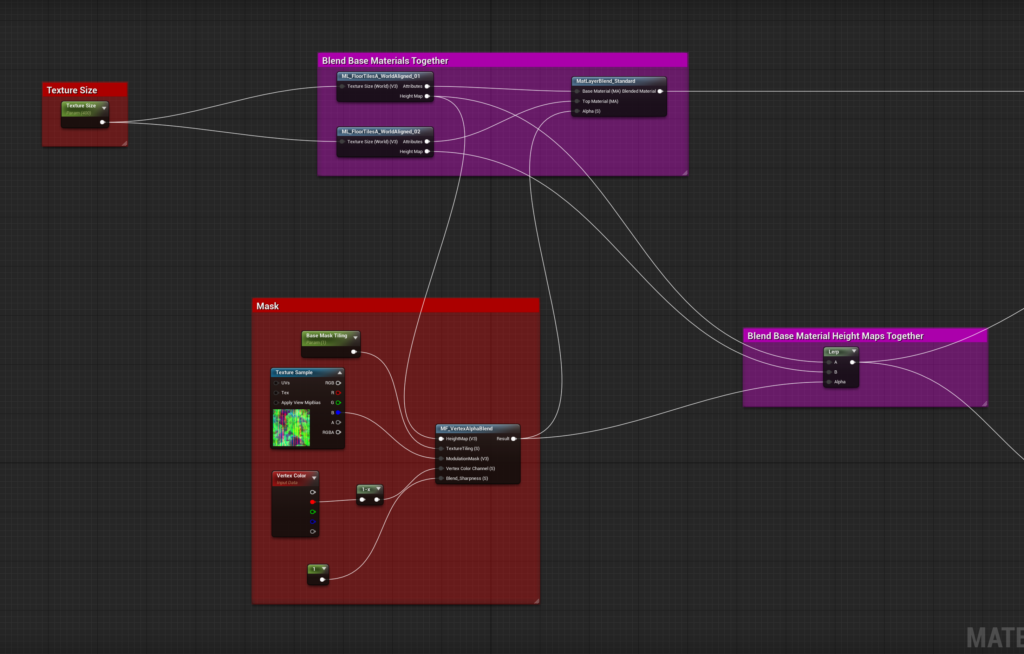Viewport: 1024px width, 654px height.
Task: Expand the Base Mask Tiling node arrow
Action: (354, 337)
